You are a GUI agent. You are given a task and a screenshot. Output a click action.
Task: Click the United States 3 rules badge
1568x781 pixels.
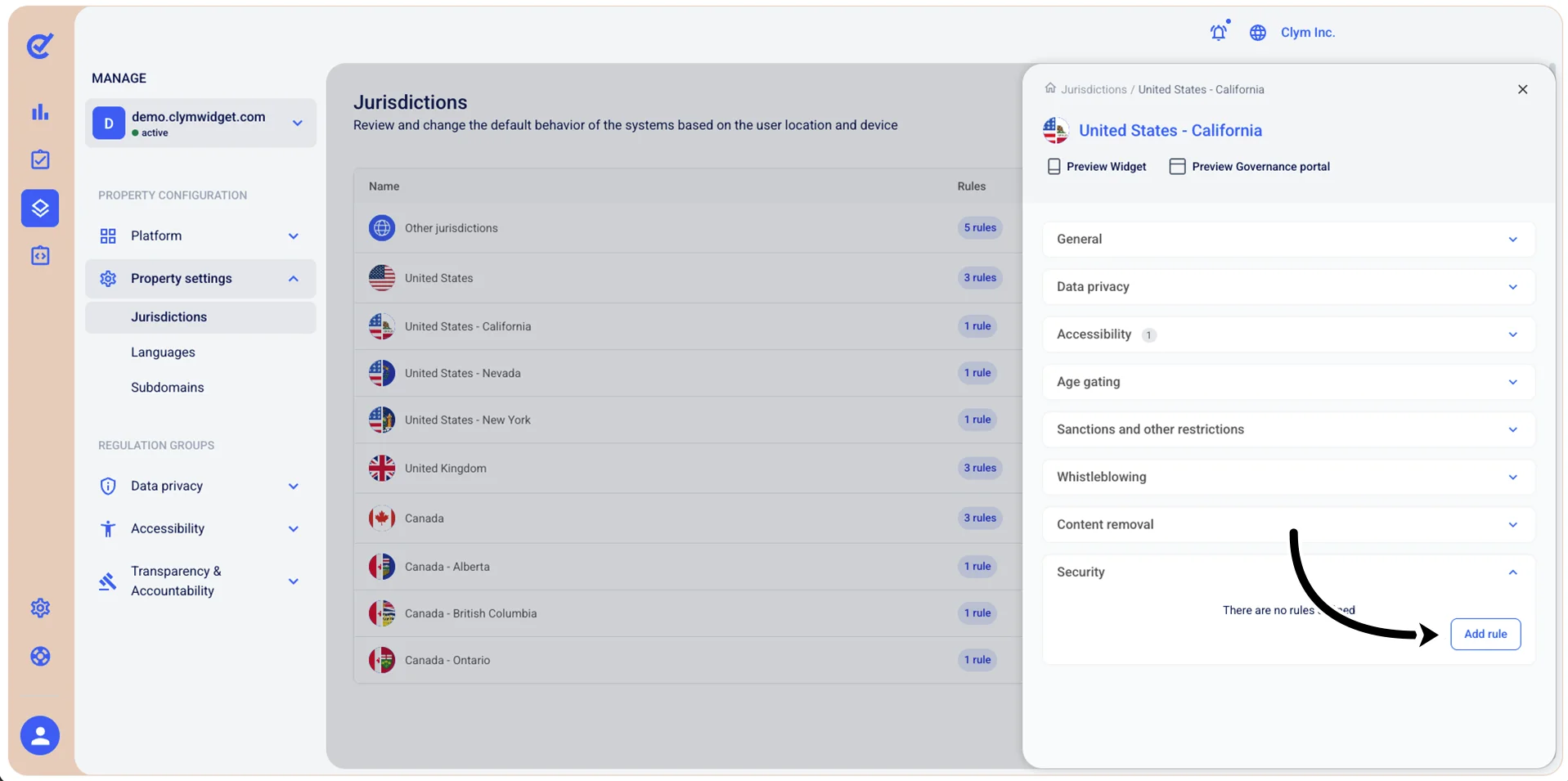(980, 278)
